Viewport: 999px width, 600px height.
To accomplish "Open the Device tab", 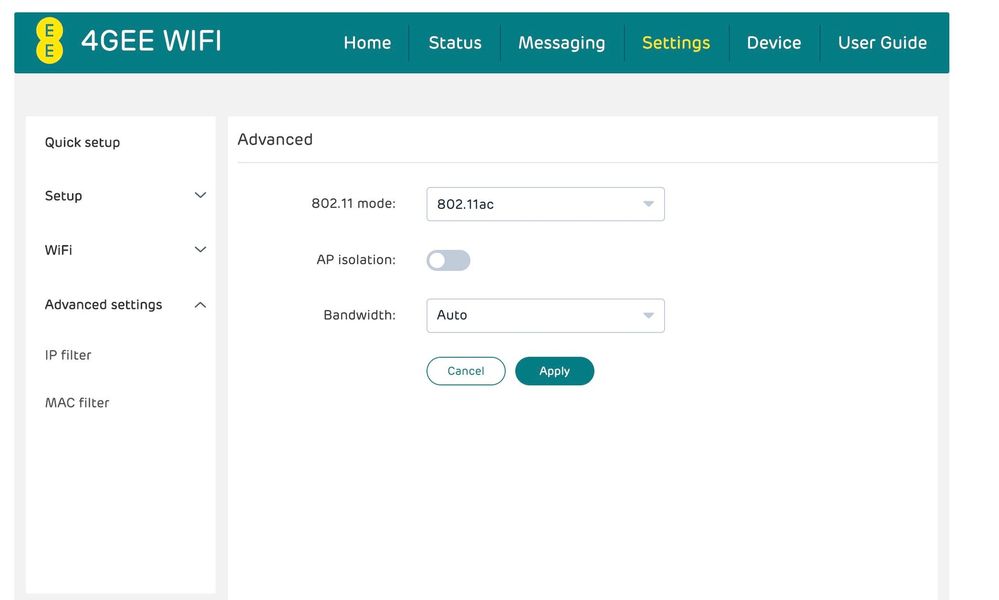I will tap(773, 43).
